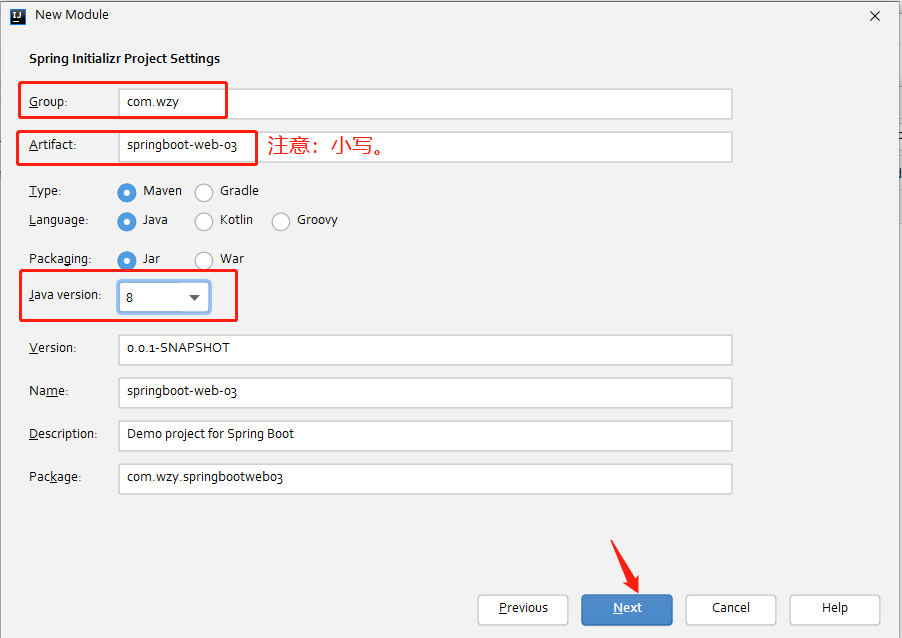
Task: Select Maven project type
Action: tap(127, 192)
